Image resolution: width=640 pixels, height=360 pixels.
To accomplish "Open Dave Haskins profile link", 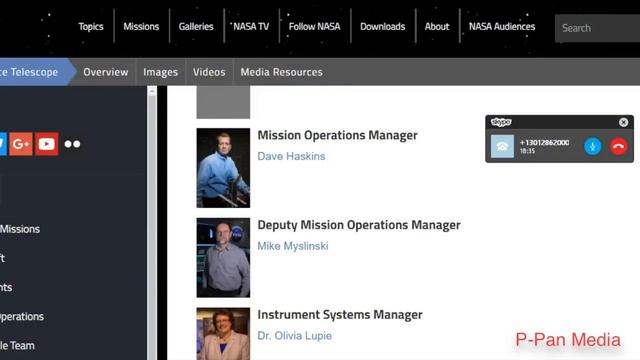I will (x=291, y=156).
